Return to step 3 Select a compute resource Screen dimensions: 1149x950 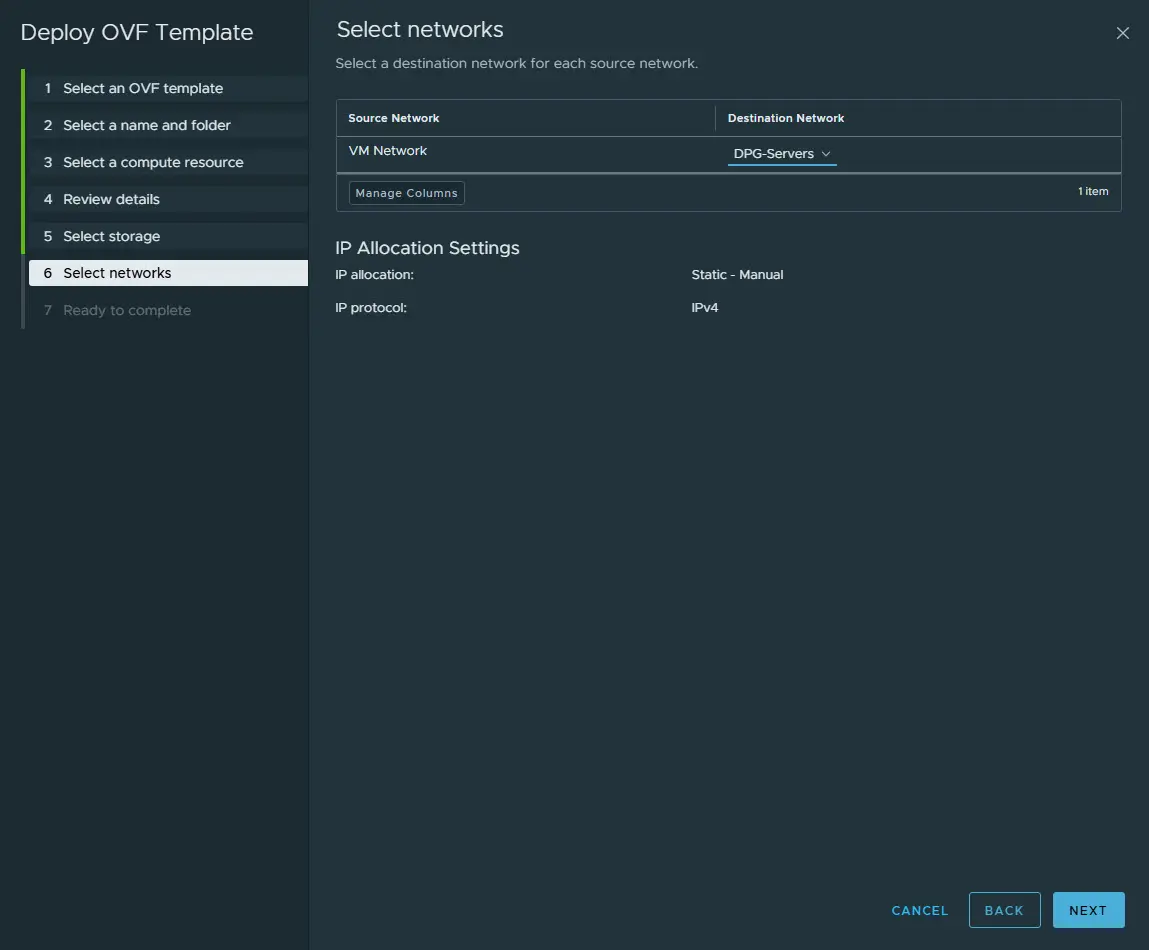pos(153,162)
